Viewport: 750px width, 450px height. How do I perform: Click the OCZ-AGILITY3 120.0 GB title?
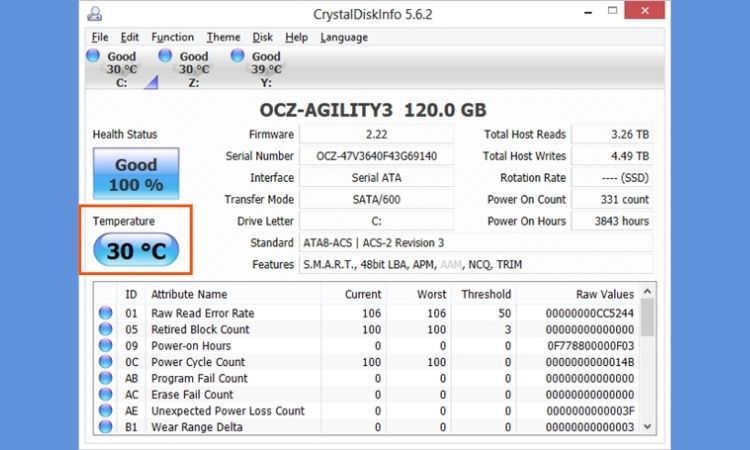tap(373, 110)
